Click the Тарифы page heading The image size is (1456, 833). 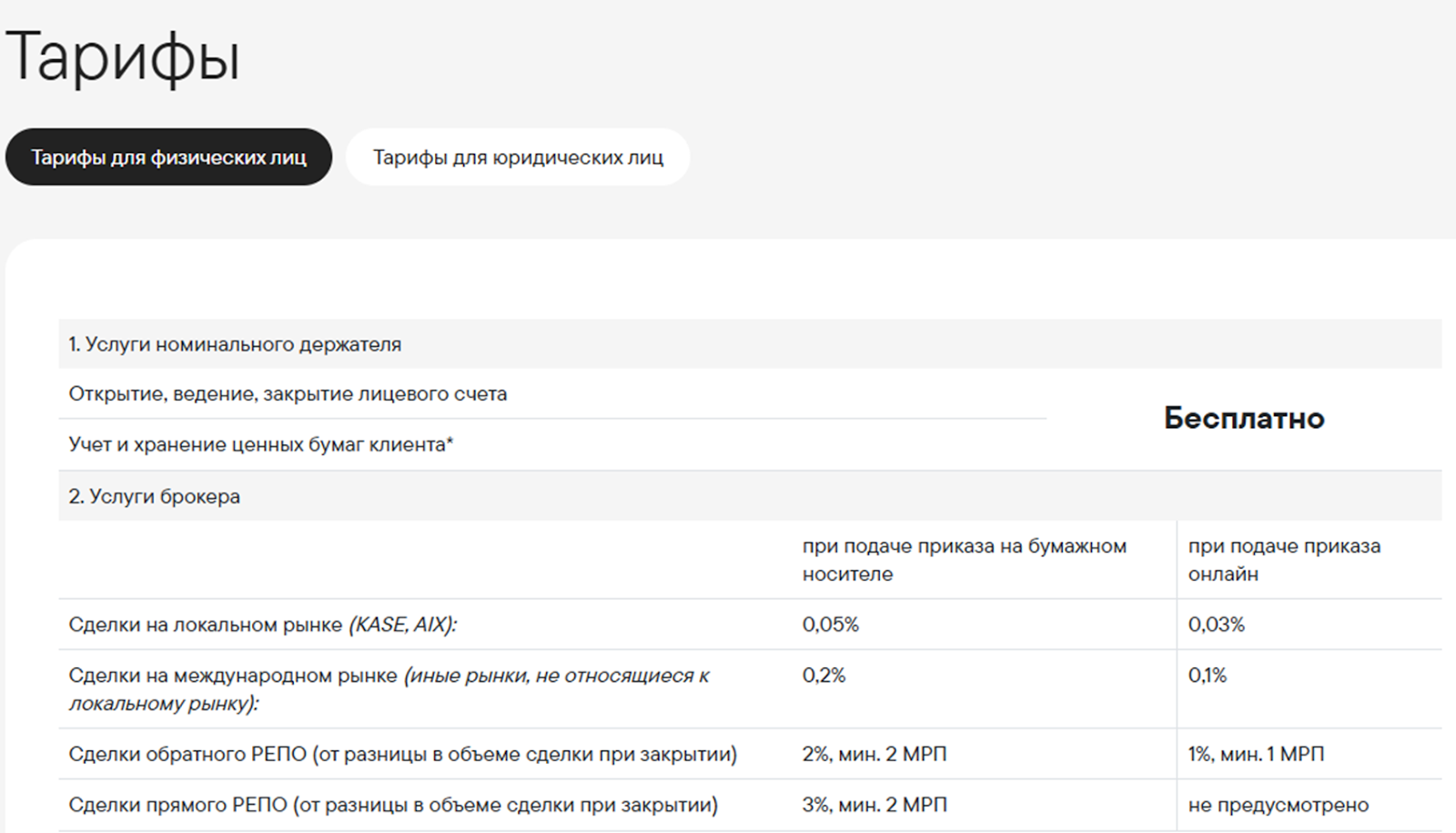point(123,56)
